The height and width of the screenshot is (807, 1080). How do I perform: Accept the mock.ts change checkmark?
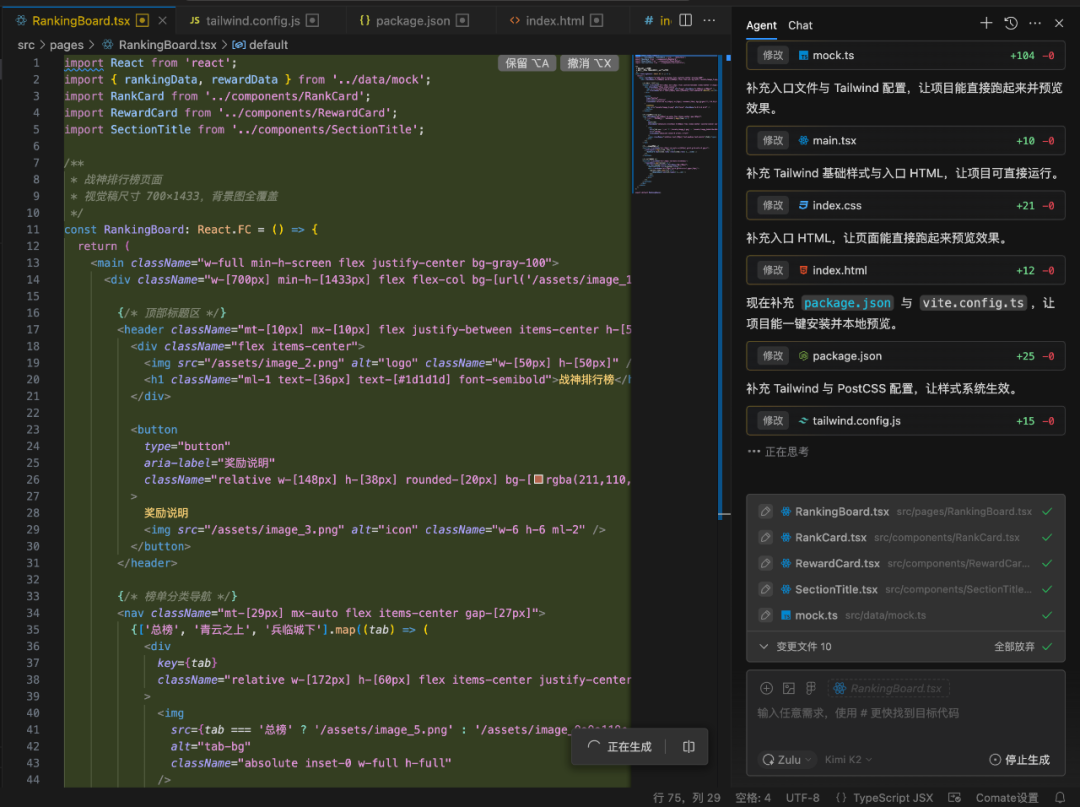(x=1047, y=616)
